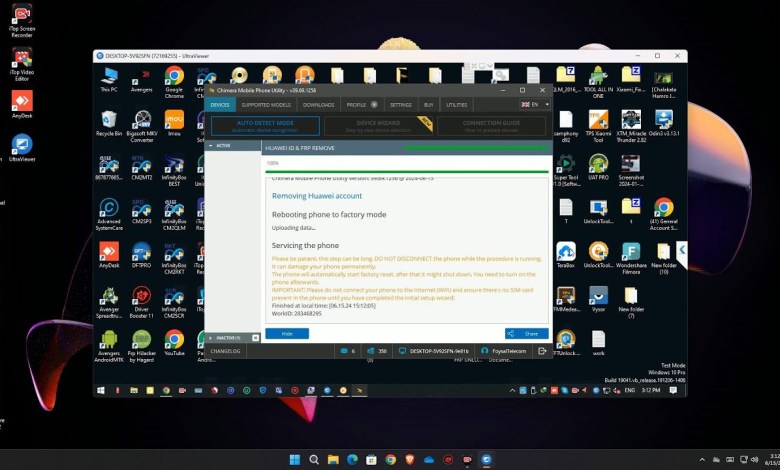Image resolution: width=780 pixels, height=470 pixels.
Task: Launch the DFTPRO shortcut
Action: point(141,255)
